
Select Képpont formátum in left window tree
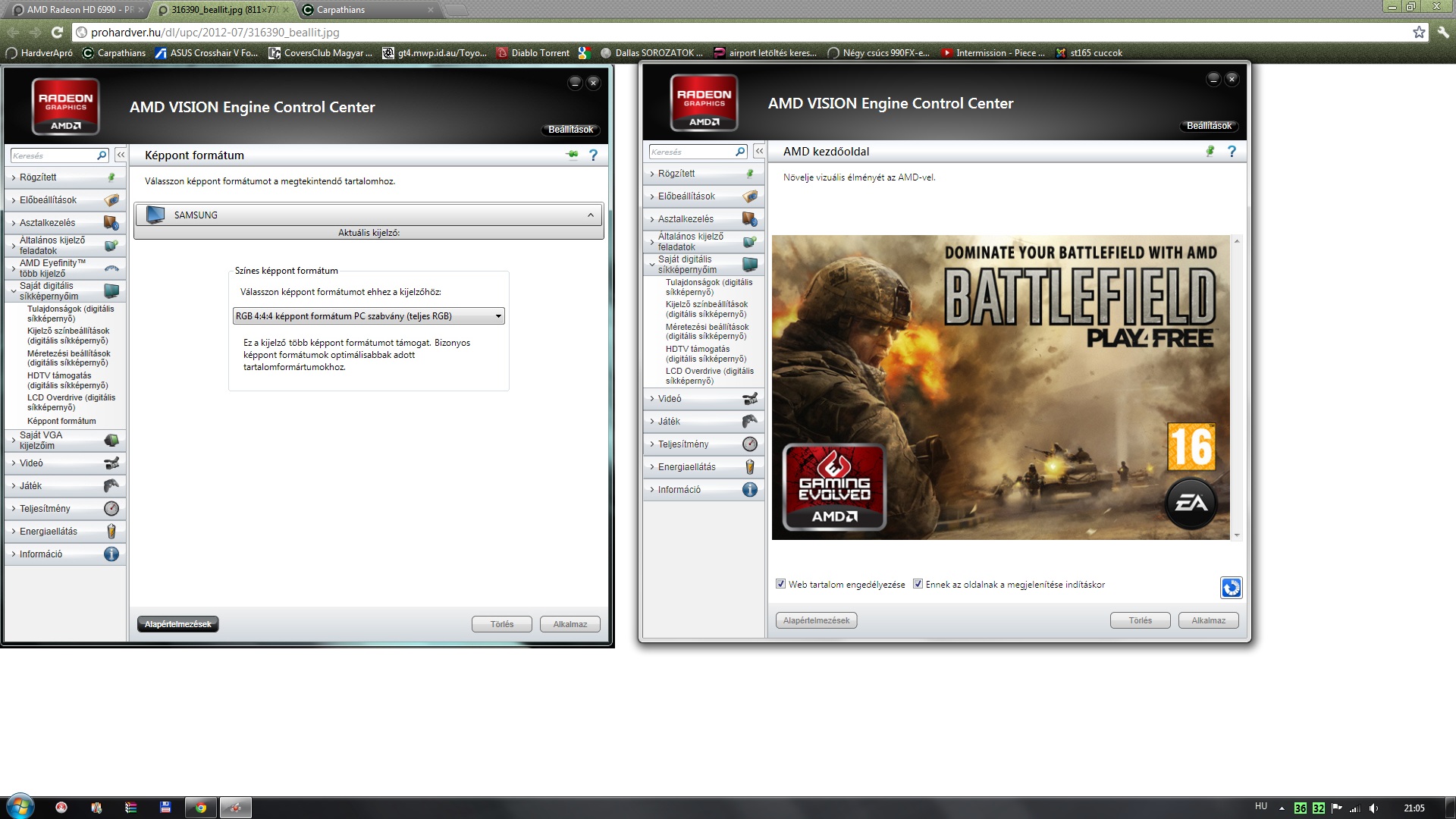tap(61, 421)
